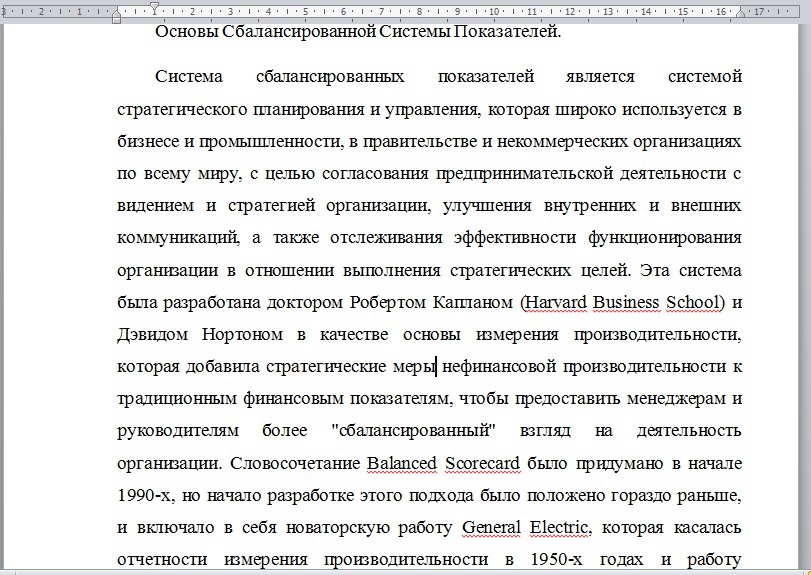Viewport: 811px width, 575px height.
Task: Click the word 'функционирования'
Action: 665,238
